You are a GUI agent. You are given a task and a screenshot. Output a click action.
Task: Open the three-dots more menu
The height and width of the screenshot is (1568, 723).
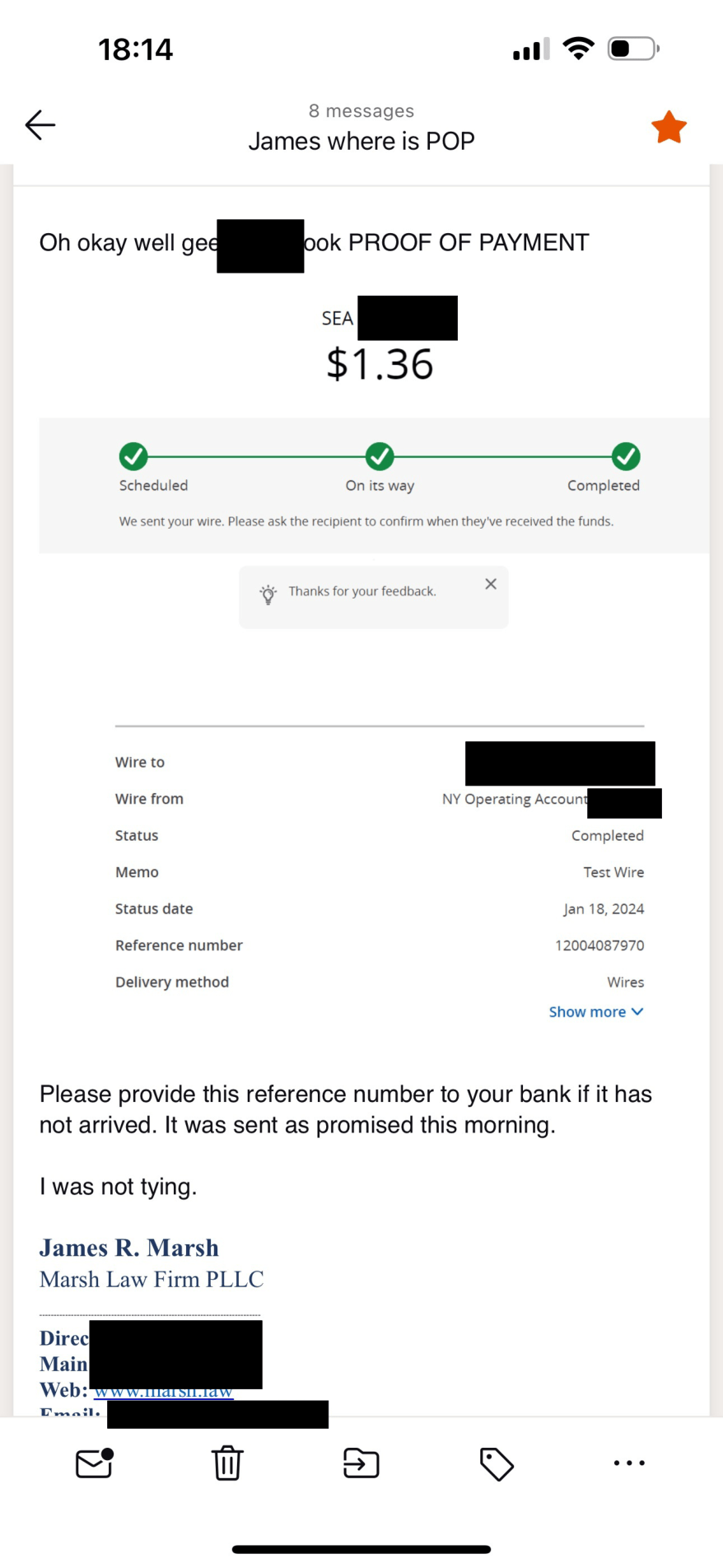(x=629, y=1463)
